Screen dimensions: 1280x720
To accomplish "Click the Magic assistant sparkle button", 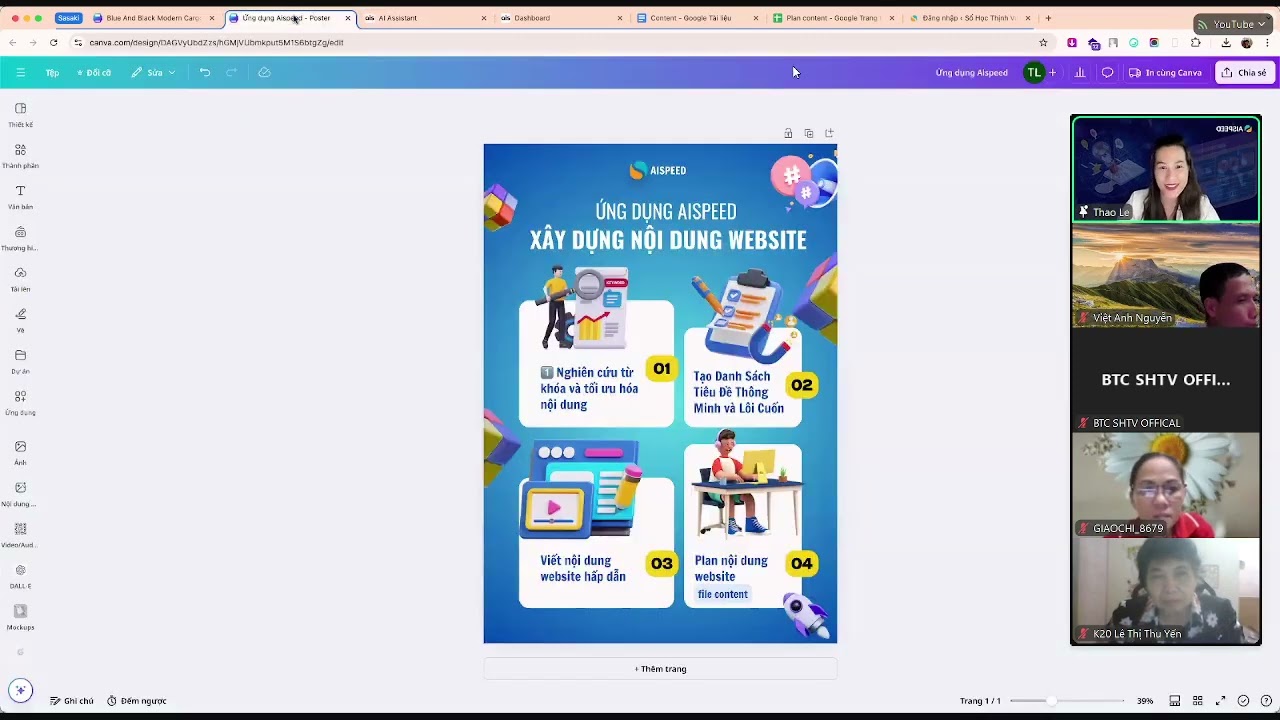I will click(x=20, y=690).
